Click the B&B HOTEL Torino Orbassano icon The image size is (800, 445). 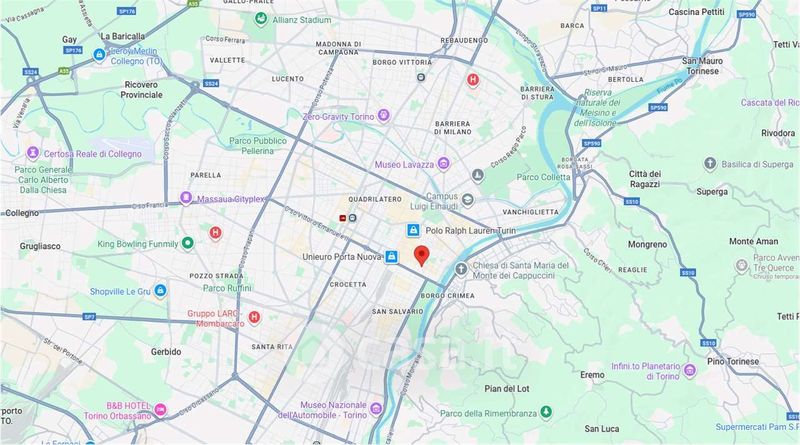(160, 410)
